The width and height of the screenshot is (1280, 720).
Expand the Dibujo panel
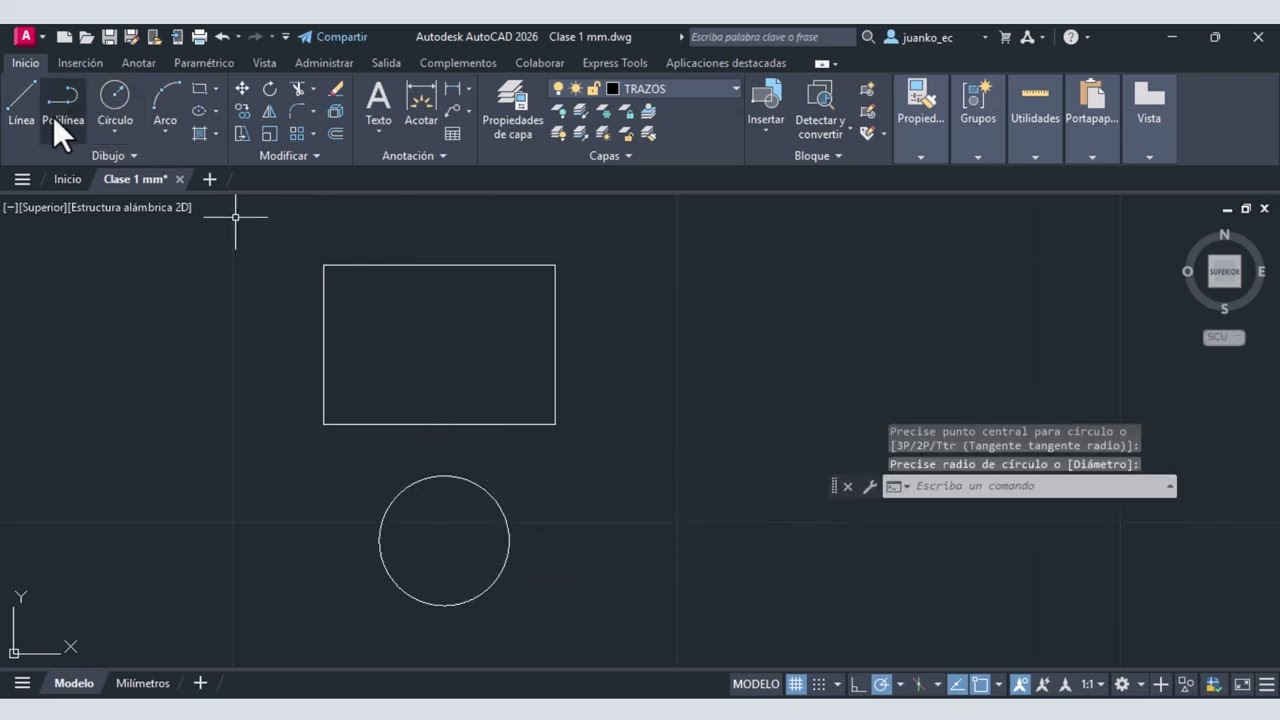coord(114,156)
